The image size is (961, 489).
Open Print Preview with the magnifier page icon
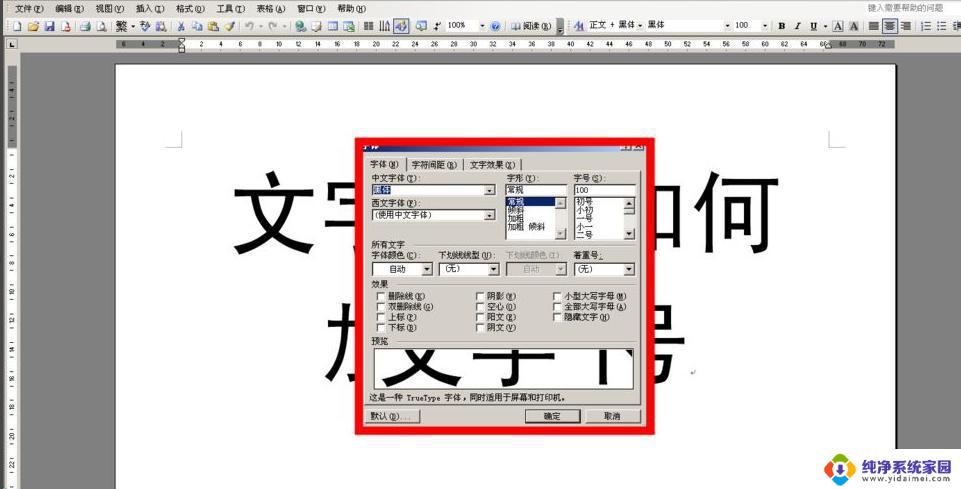[x=101, y=26]
